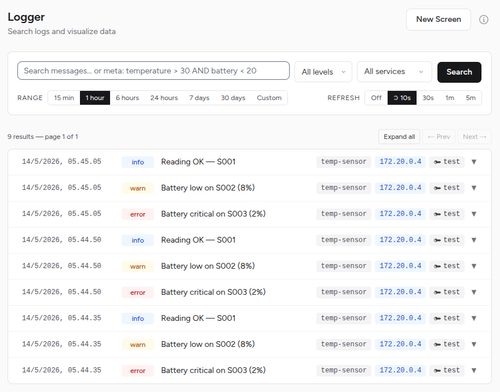Turn auto refresh Off
Screen dimensions: 500x392
(x=376, y=98)
